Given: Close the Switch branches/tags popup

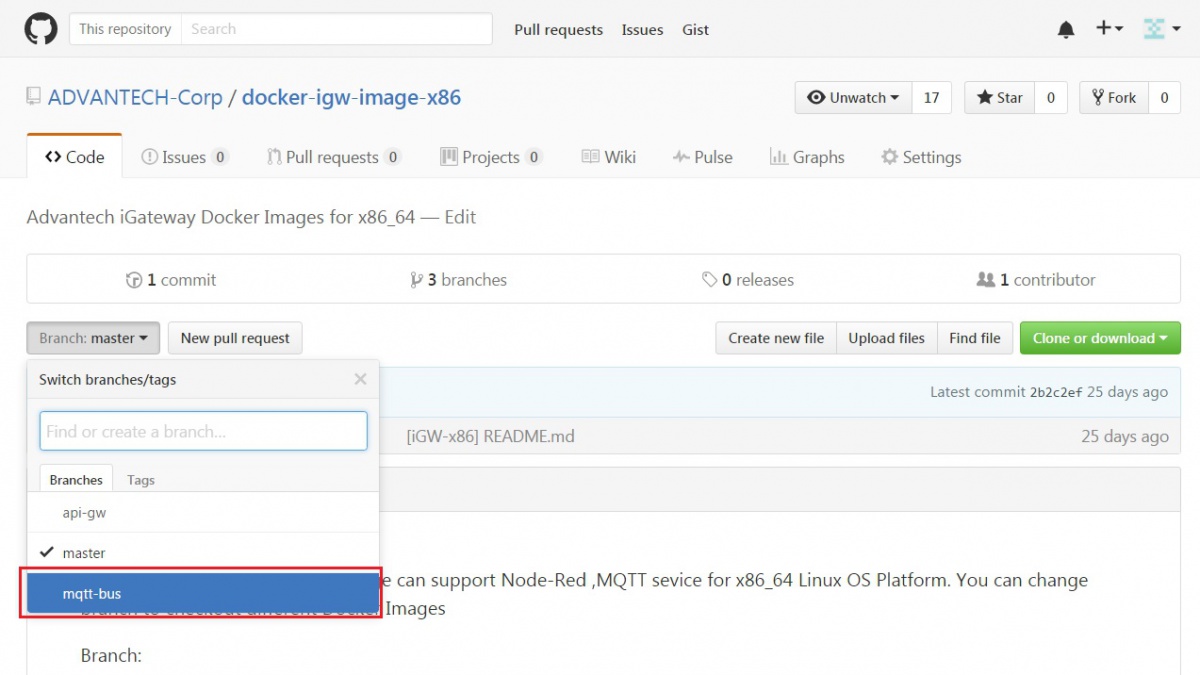Looking at the screenshot, I should pyautogui.click(x=360, y=379).
